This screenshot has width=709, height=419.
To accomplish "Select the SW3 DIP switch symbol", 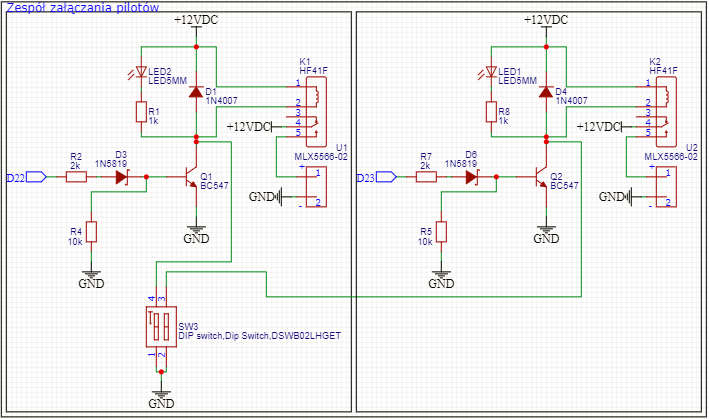I will pyautogui.click(x=161, y=326).
